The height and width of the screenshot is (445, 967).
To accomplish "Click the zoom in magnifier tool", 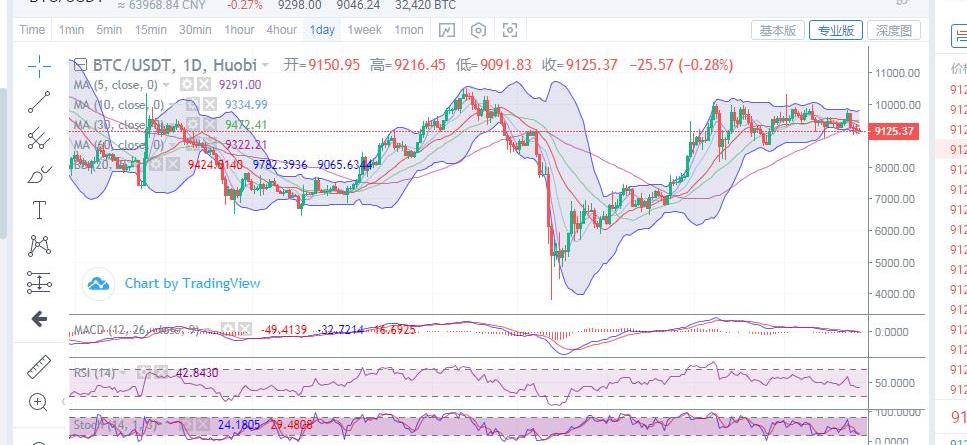I will [x=39, y=402].
